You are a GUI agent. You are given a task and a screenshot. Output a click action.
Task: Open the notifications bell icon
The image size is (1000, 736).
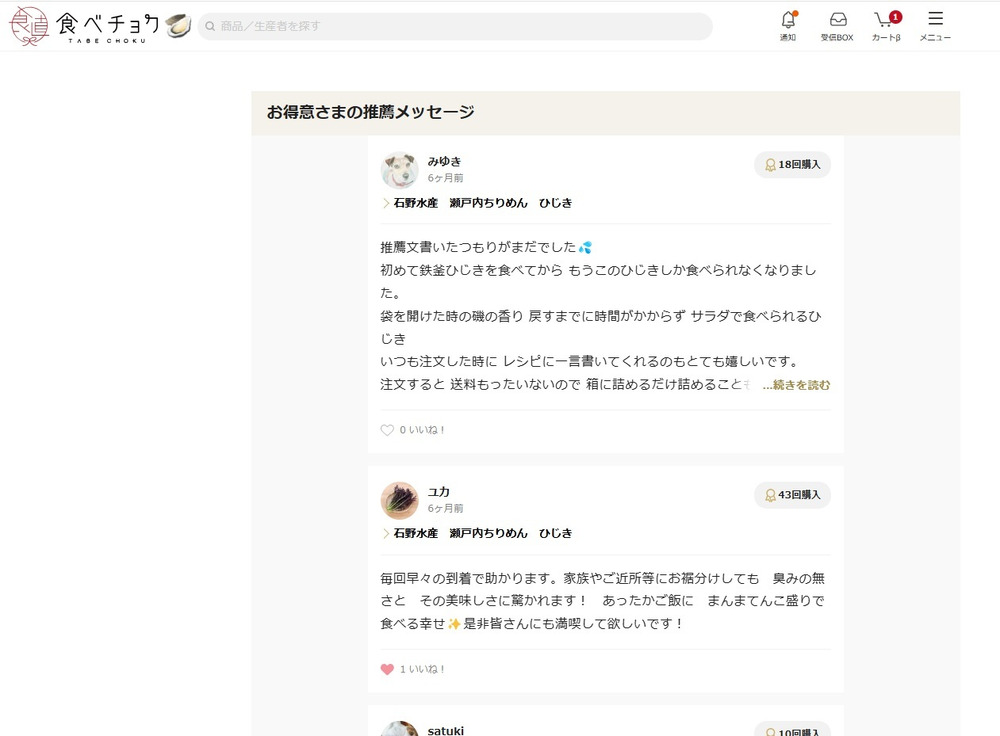(788, 20)
